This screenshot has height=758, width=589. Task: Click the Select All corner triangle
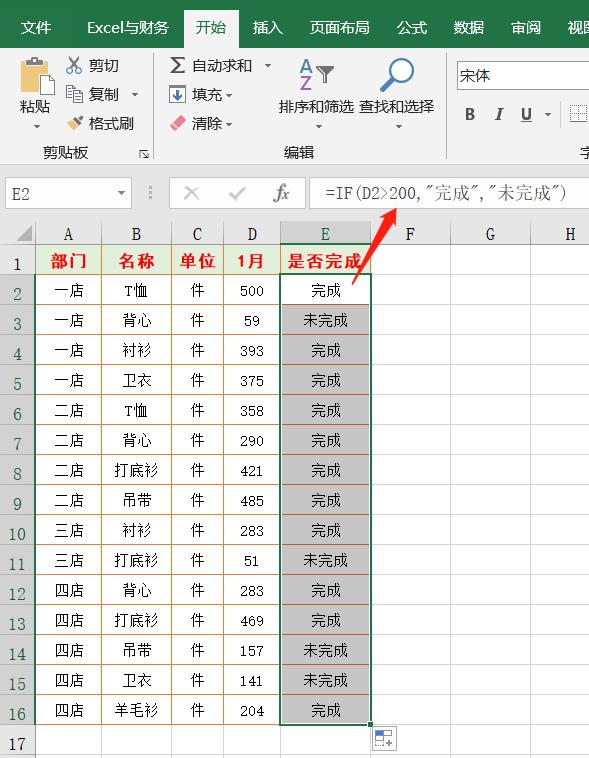pyautogui.click(x=24, y=233)
